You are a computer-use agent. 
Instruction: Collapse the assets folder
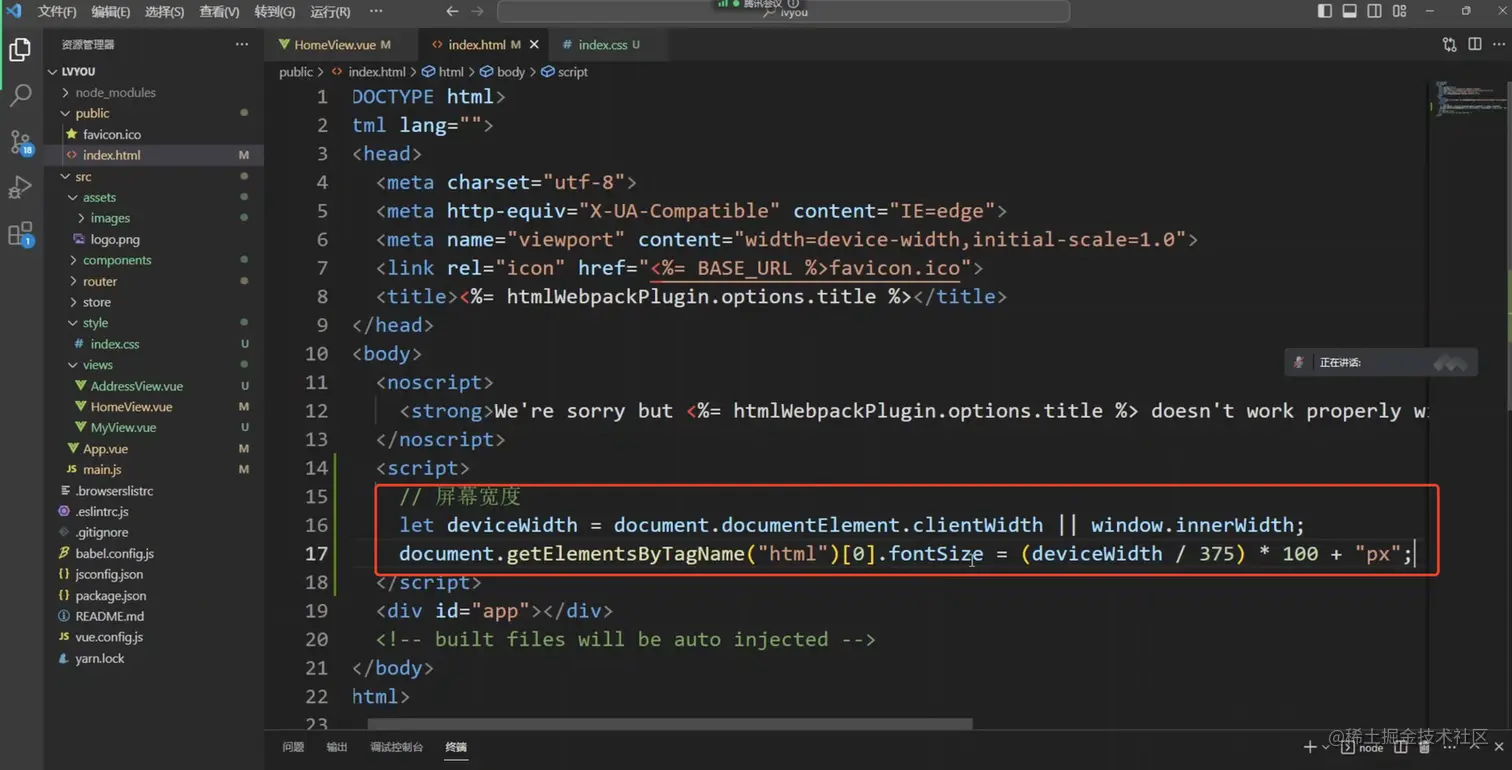[x=154, y=197]
